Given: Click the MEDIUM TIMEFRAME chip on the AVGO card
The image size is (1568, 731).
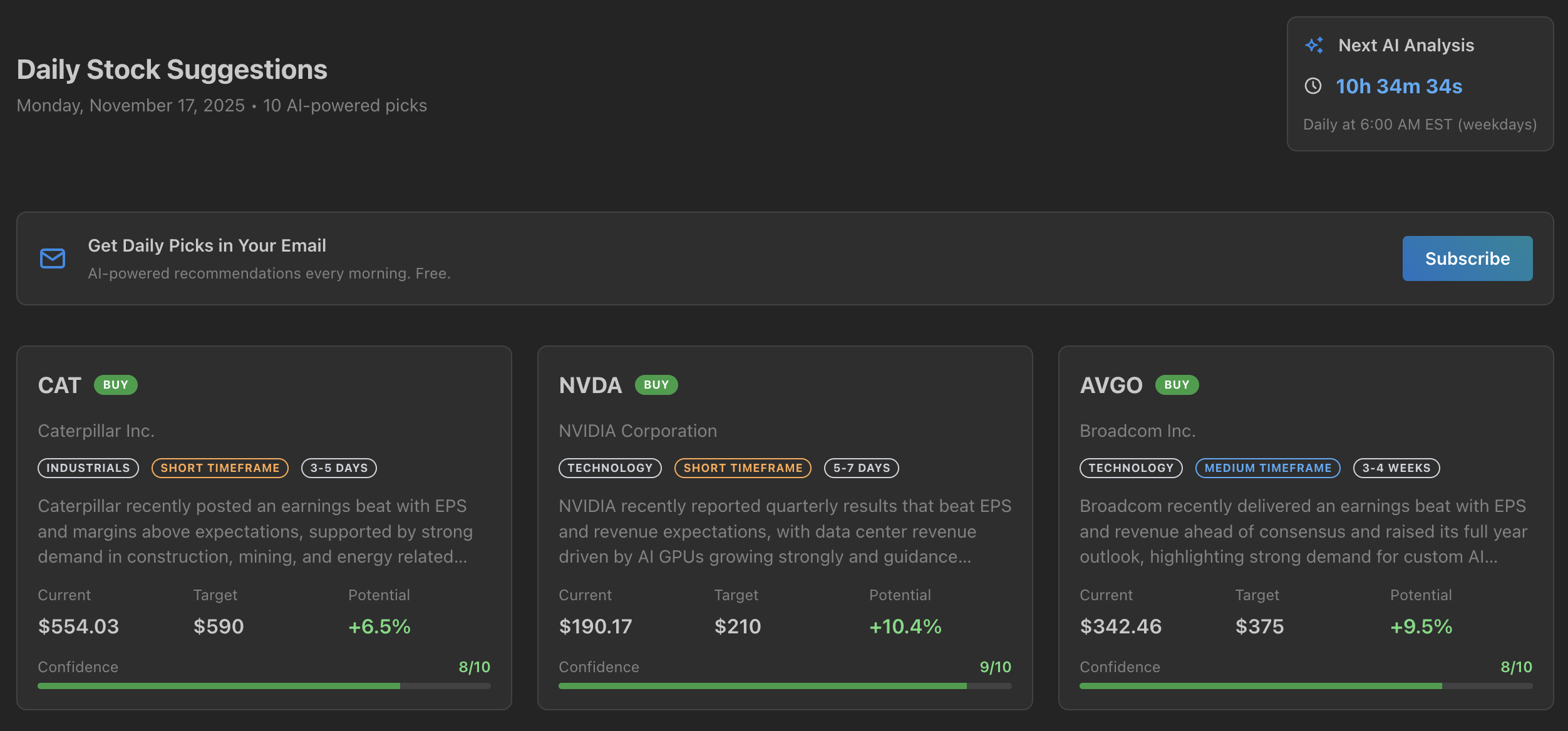Looking at the screenshot, I should tap(1267, 468).
